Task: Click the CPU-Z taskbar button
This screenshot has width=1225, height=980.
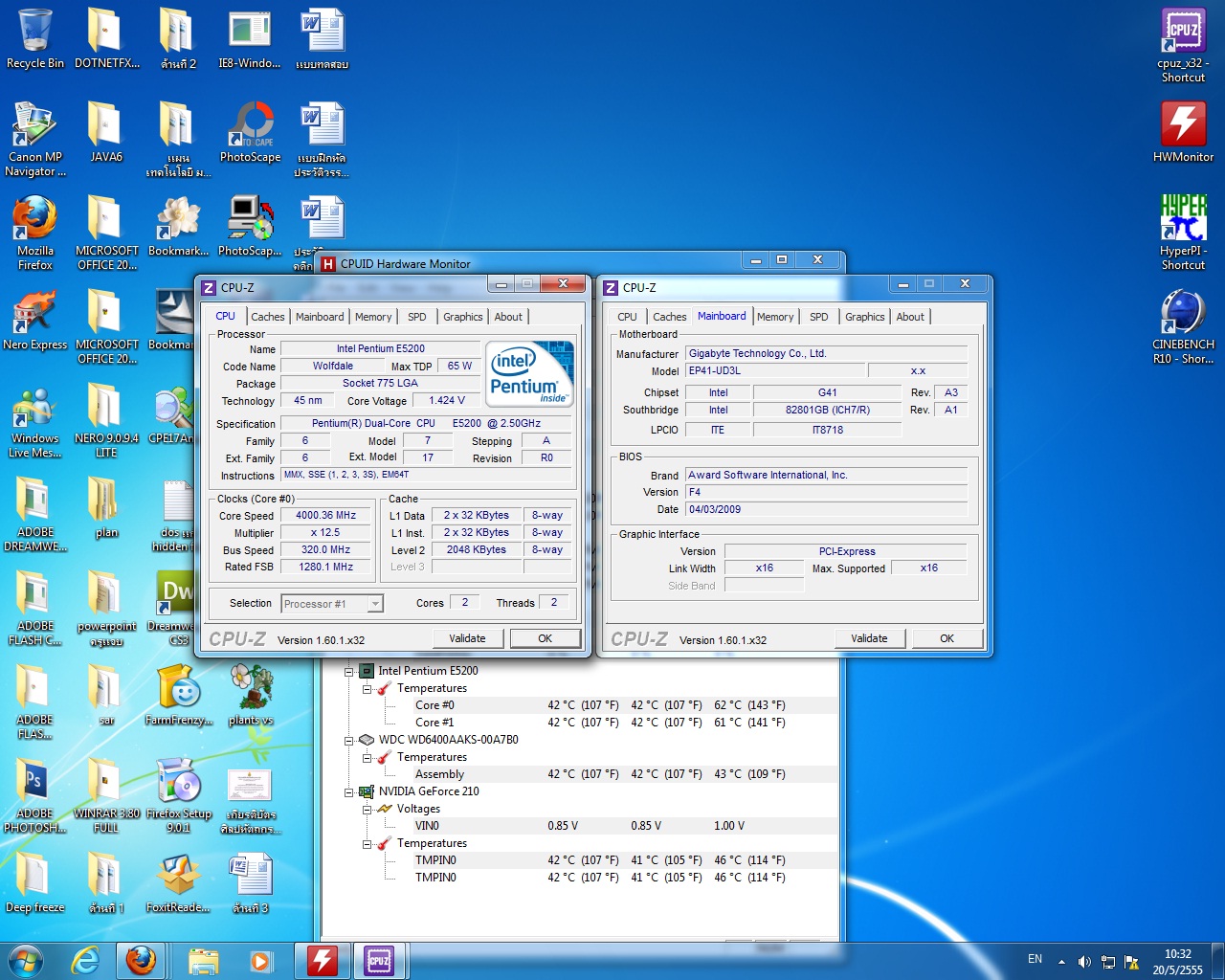Action: coord(379,960)
